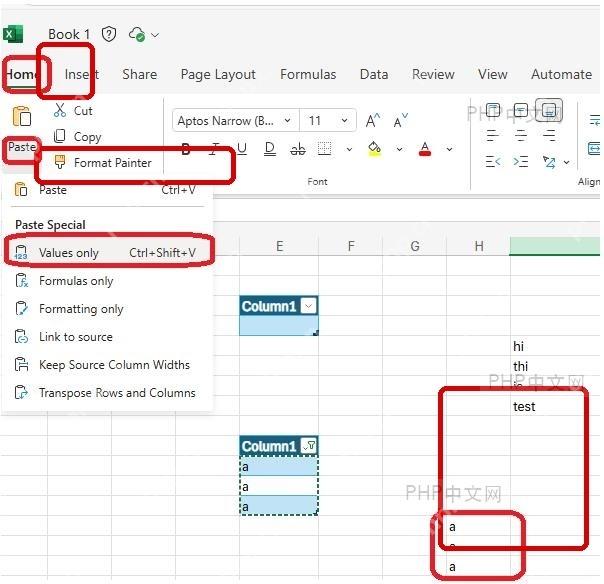The height and width of the screenshot is (584, 604).
Task: Click the Cut scissors button
Action: (73, 111)
